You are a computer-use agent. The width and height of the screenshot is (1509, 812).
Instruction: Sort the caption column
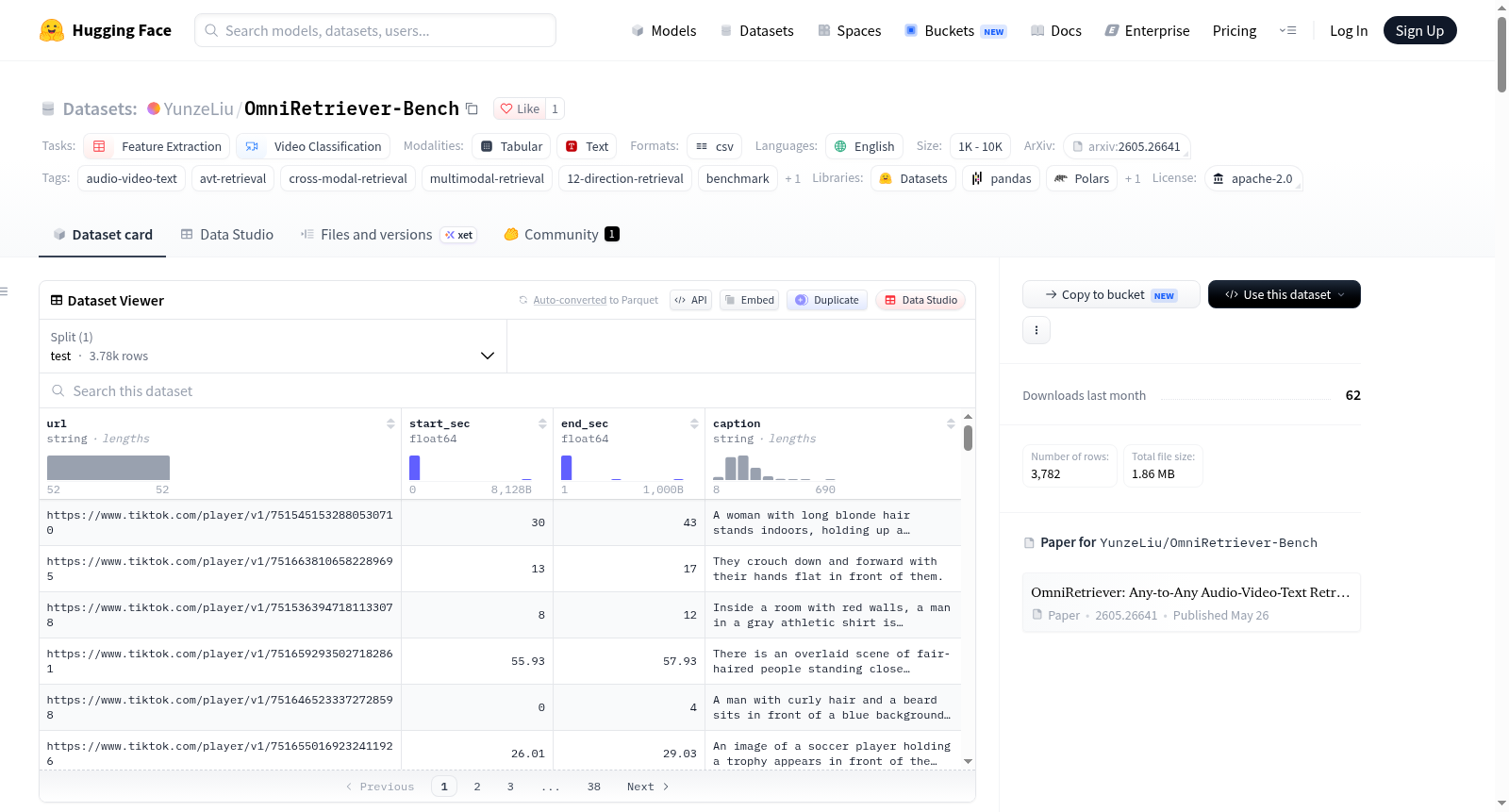tap(951, 423)
